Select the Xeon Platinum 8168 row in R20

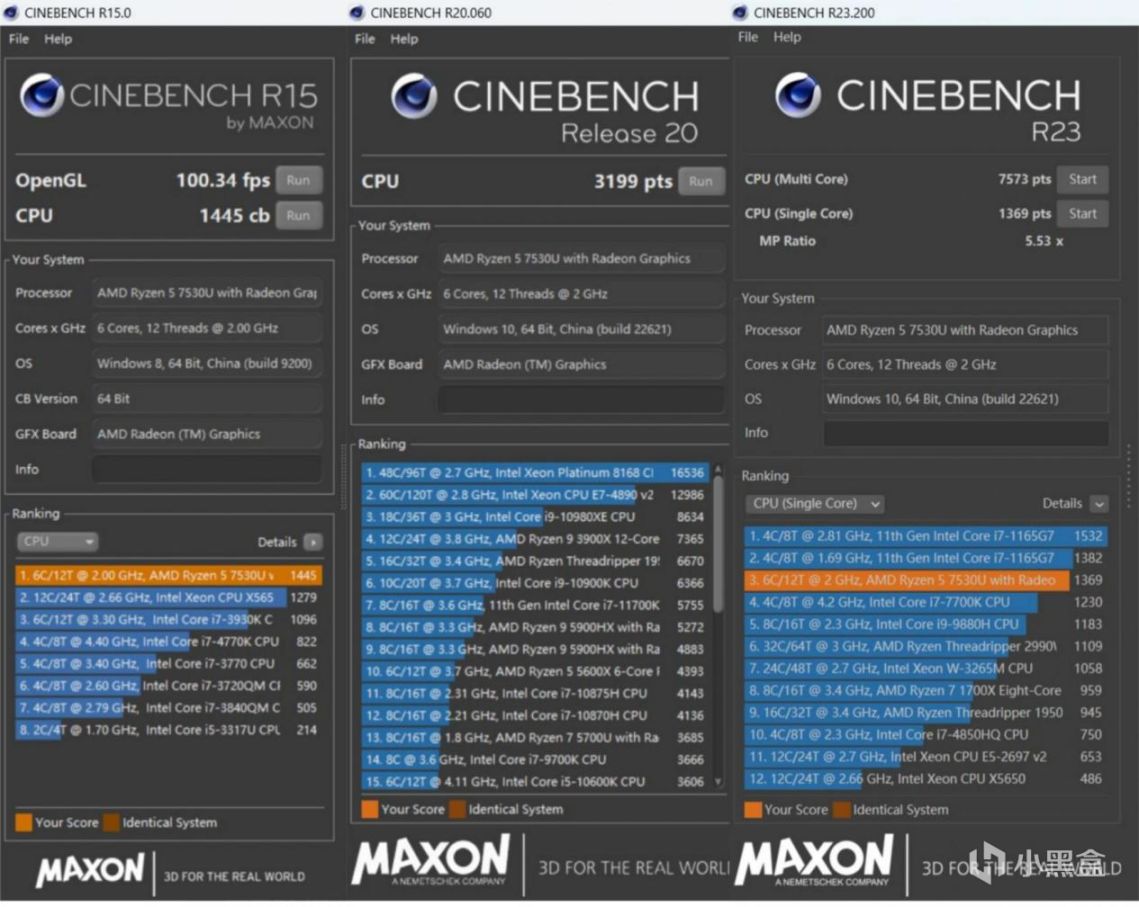coord(535,473)
